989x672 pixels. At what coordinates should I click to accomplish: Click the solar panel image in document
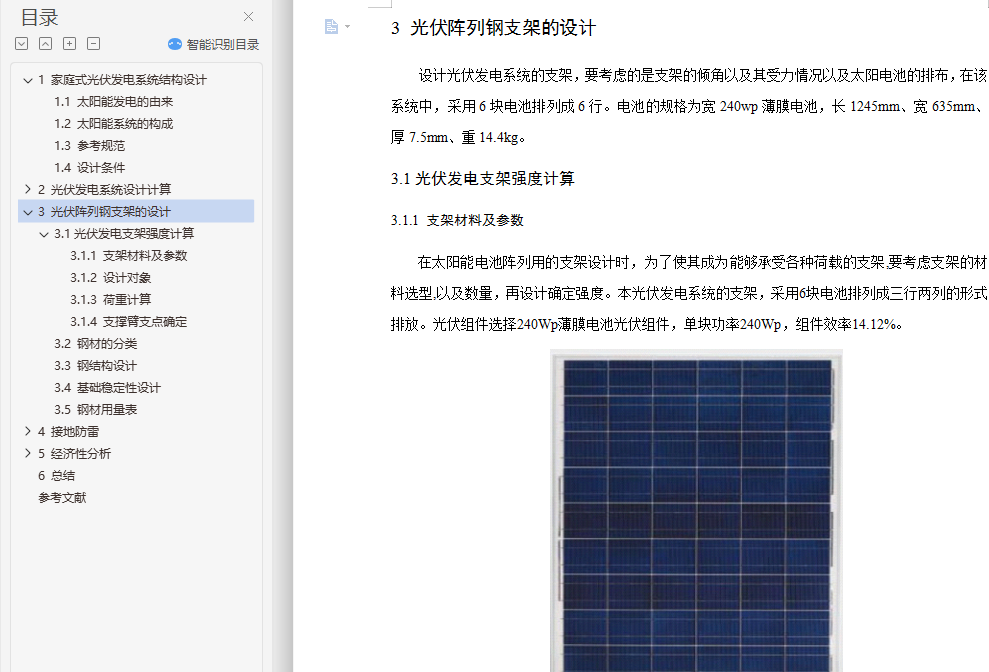(696, 511)
